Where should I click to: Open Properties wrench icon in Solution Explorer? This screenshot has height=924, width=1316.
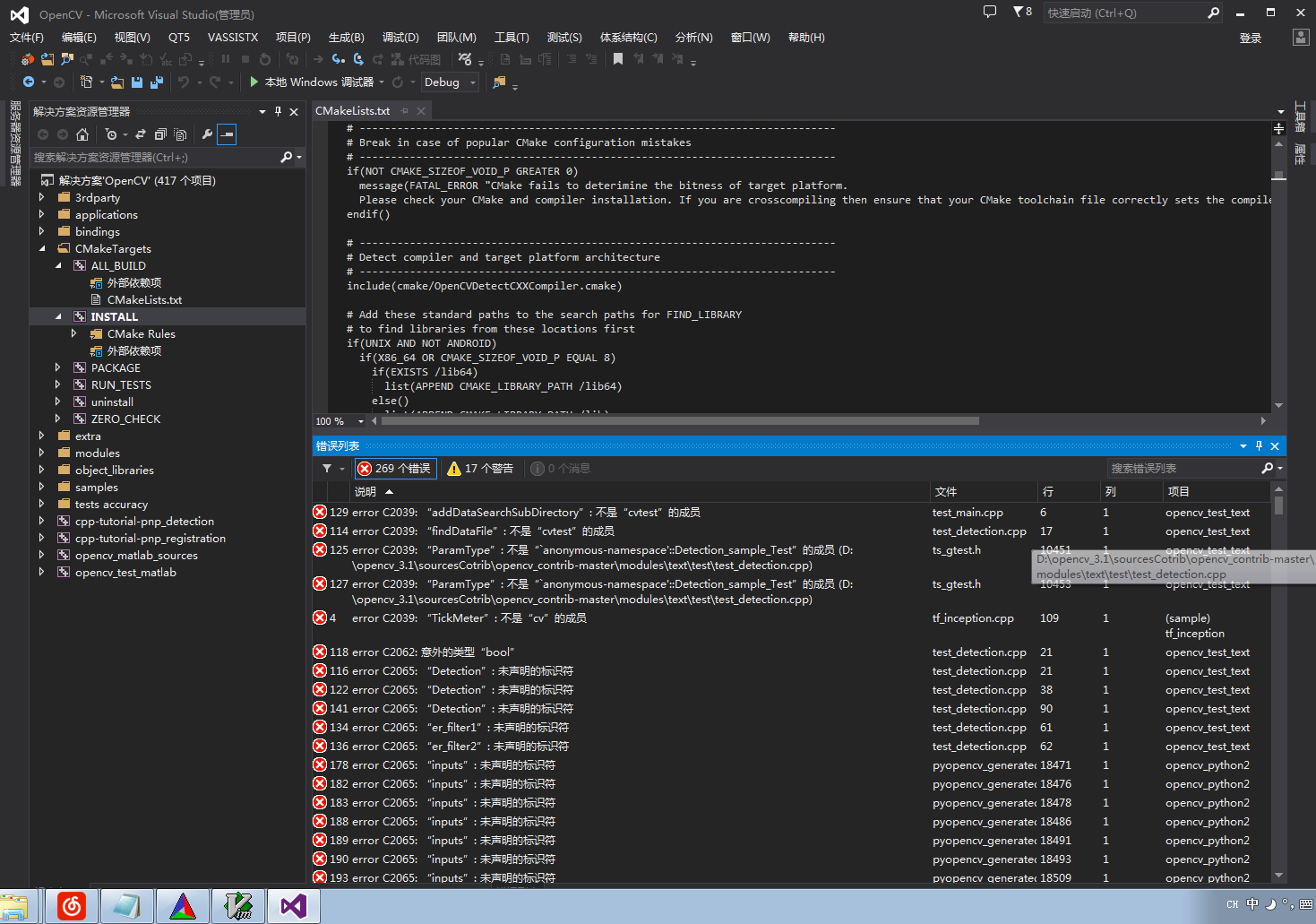(207, 134)
